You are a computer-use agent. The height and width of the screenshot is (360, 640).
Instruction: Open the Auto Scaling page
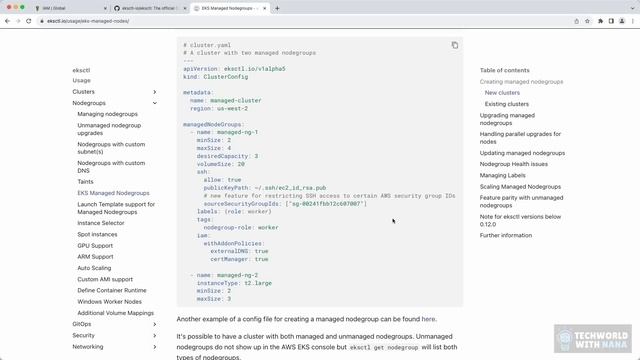(x=94, y=268)
